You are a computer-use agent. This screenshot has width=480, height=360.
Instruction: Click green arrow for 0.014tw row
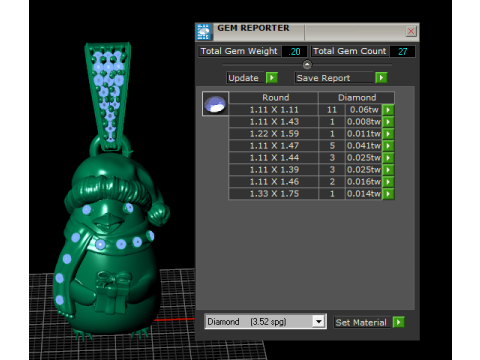(388, 194)
